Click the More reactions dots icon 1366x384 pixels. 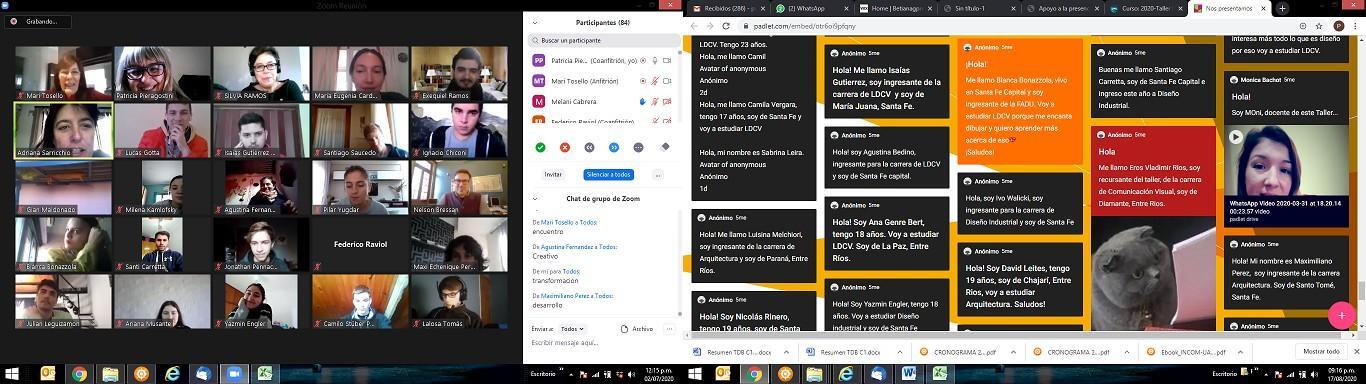[639, 147]
